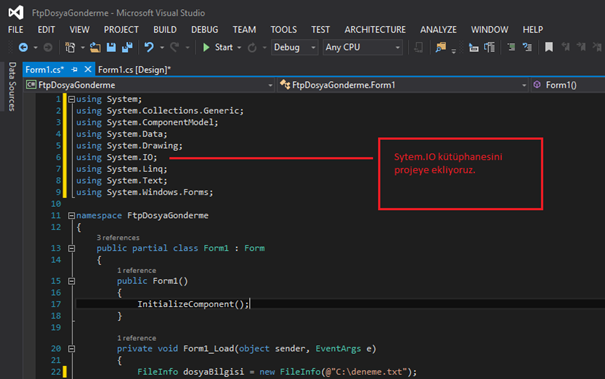This screenshot has width=605, height=379.
Task: Click the Comment Out lines icon
Action: [511, 47]
